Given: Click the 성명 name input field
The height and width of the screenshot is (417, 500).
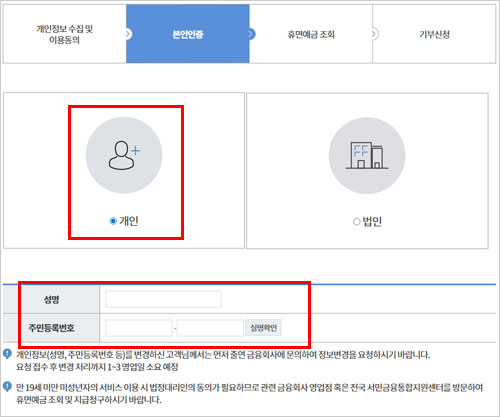Looking at the screenshot, I should pyautogui.click(x=163, y=299).
